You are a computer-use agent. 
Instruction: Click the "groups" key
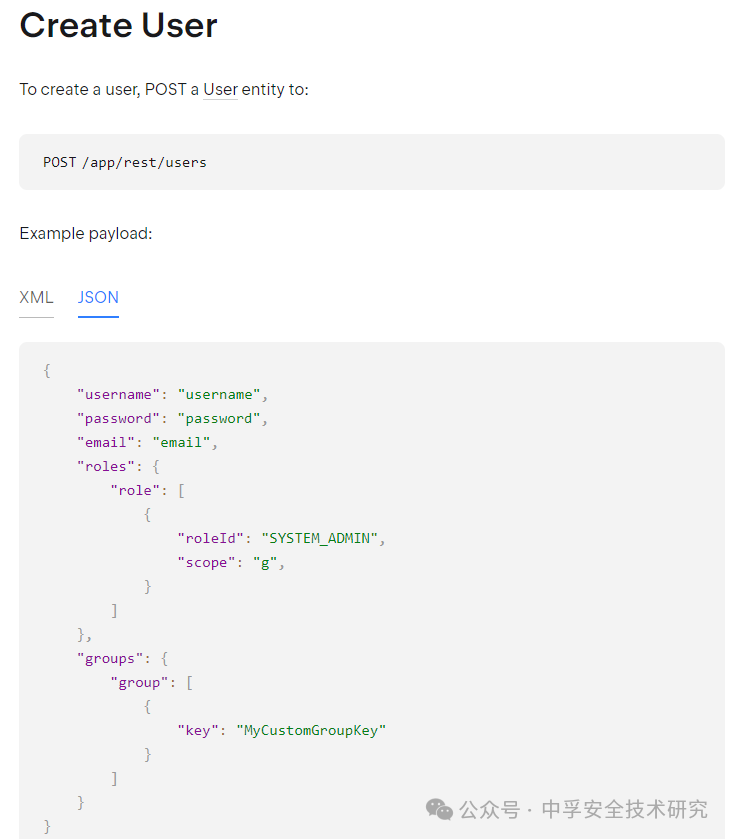[x=110, y=659]
